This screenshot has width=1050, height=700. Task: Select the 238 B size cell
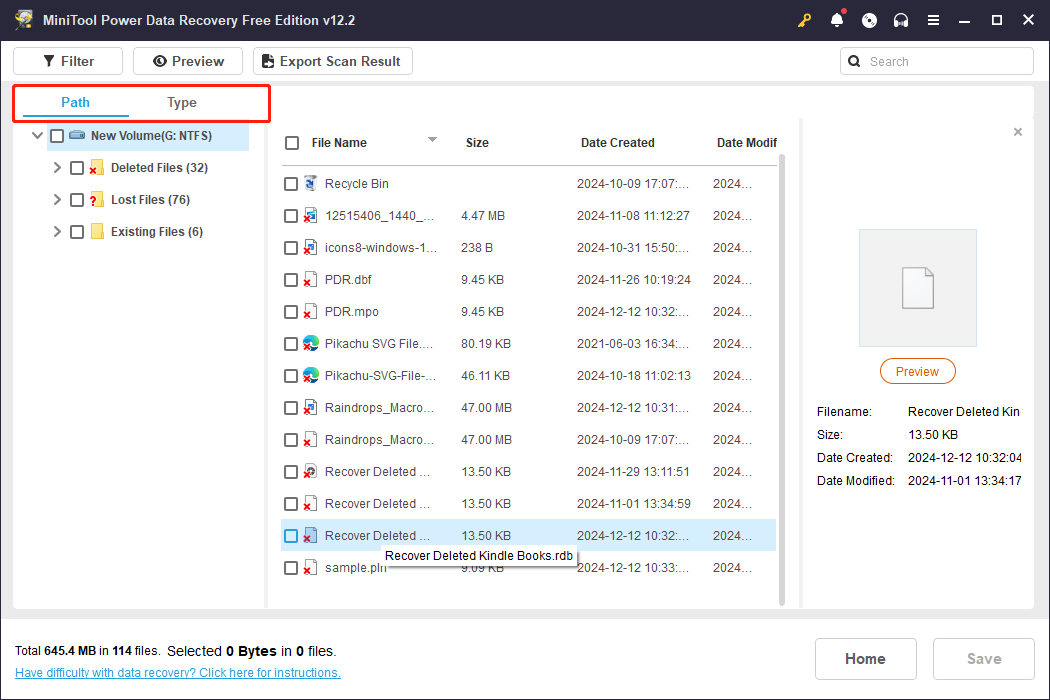click(x=477, y=248)
